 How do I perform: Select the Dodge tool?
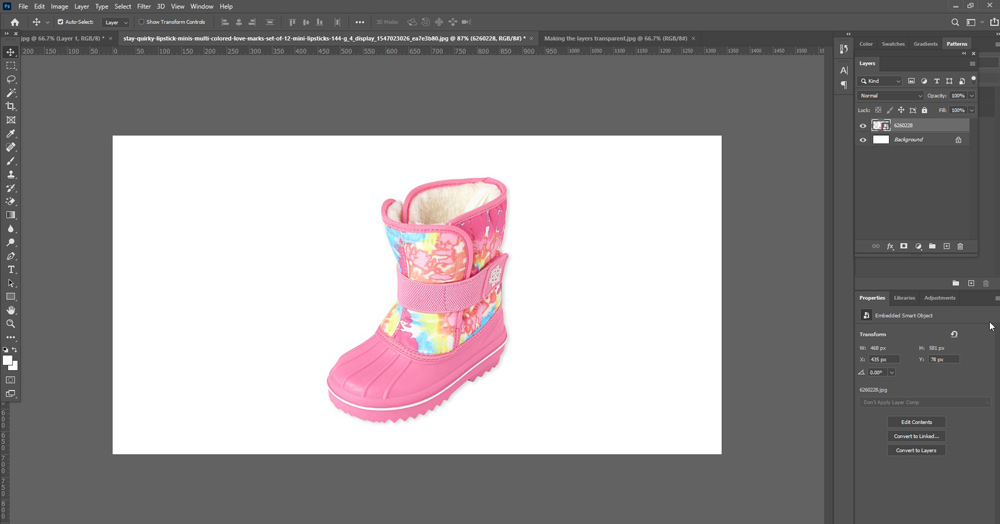[x=11, y=242]
